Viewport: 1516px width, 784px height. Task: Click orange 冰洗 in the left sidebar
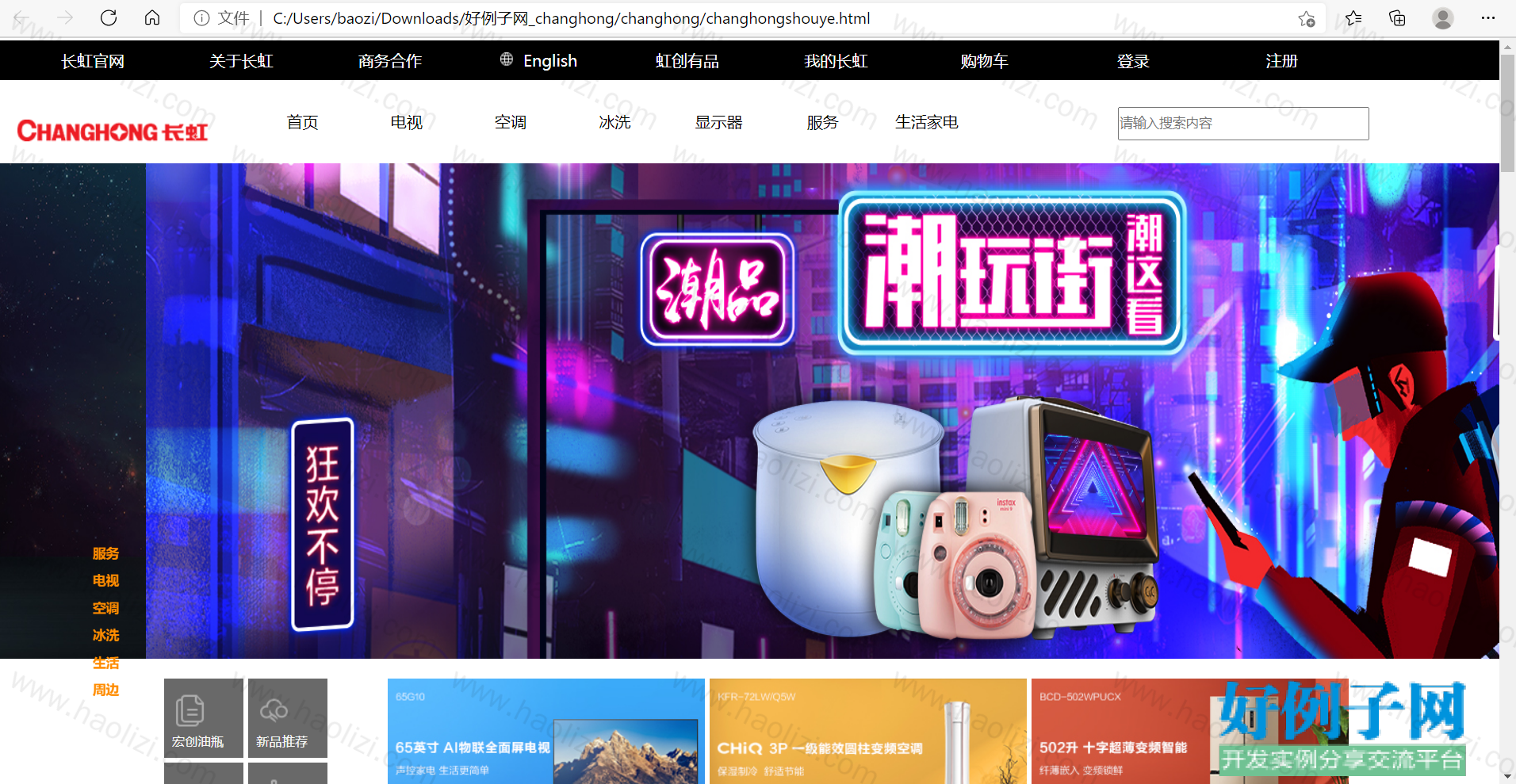[105, 635]
